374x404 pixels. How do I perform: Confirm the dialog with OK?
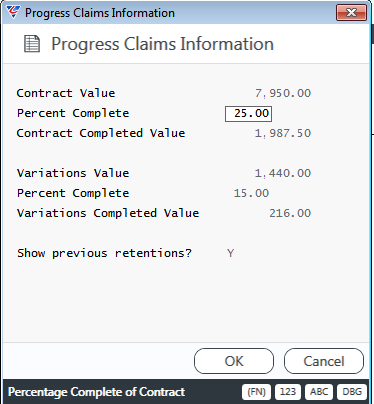[x=234, y=361]
